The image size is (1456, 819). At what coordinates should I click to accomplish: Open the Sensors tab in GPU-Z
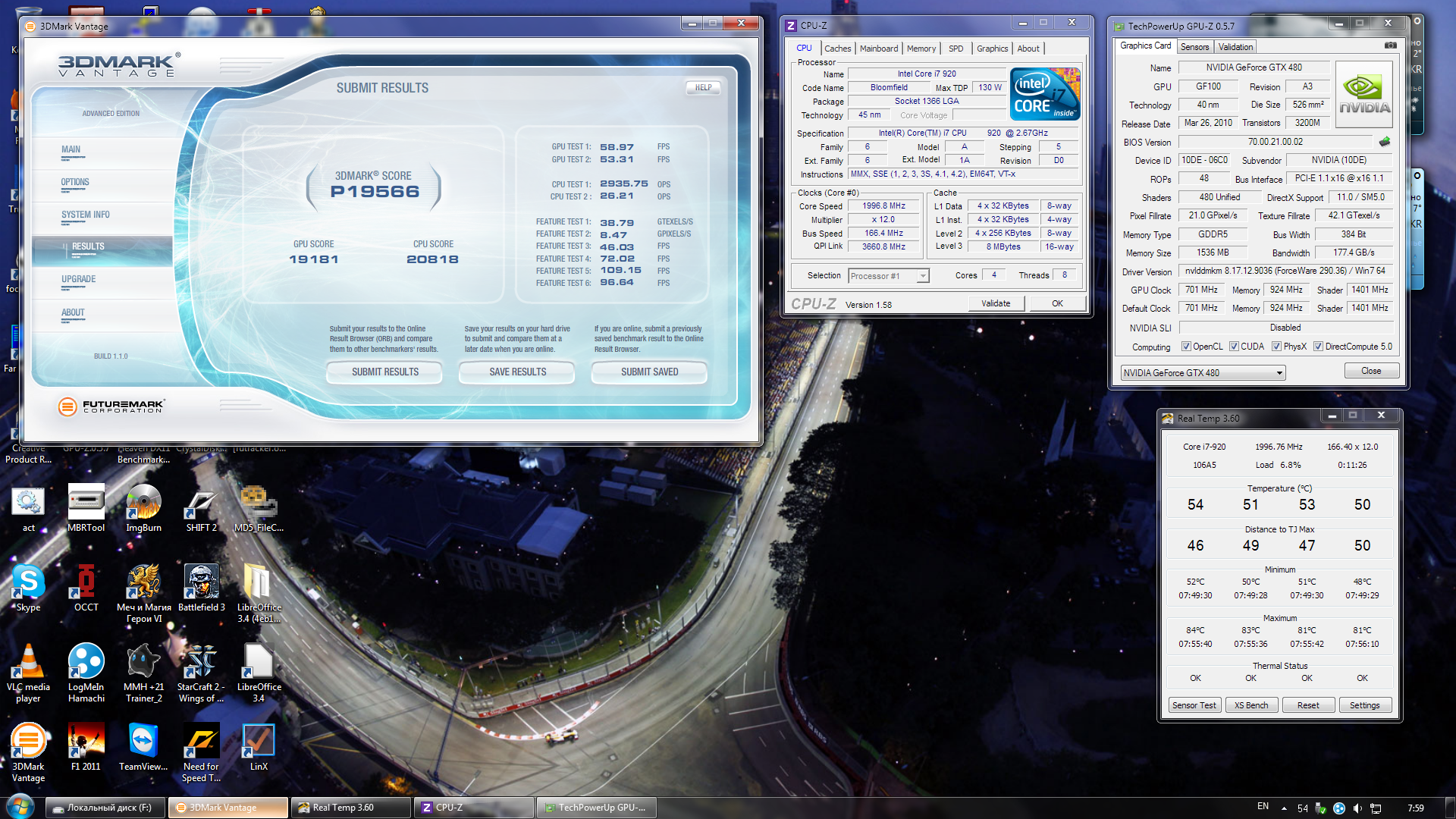(1194, 47)
